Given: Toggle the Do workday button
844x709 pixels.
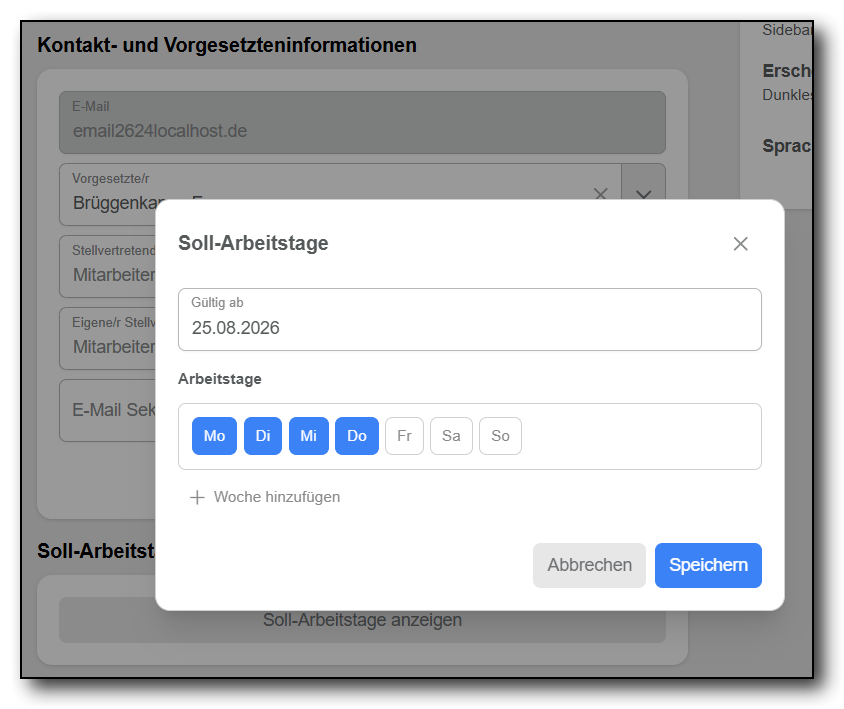Looking at the screenshot, I should 357,436.
